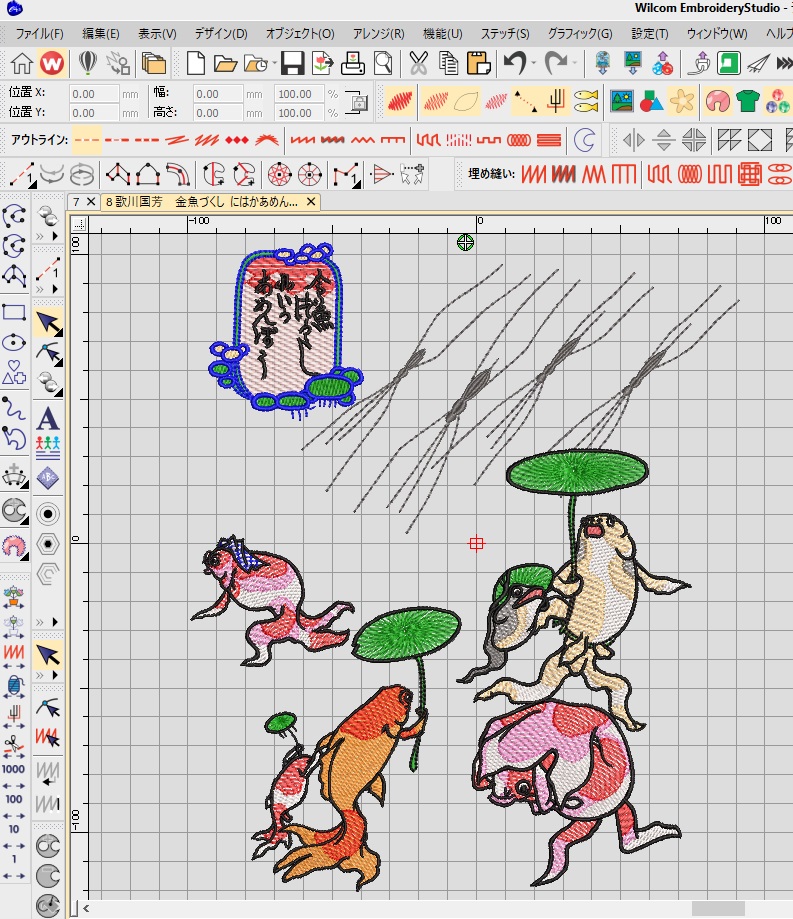The height and width of the screenshot is (919, 793).
Task: Select the Standard Shapes heart-triangle tool
Action: (14, 372)
